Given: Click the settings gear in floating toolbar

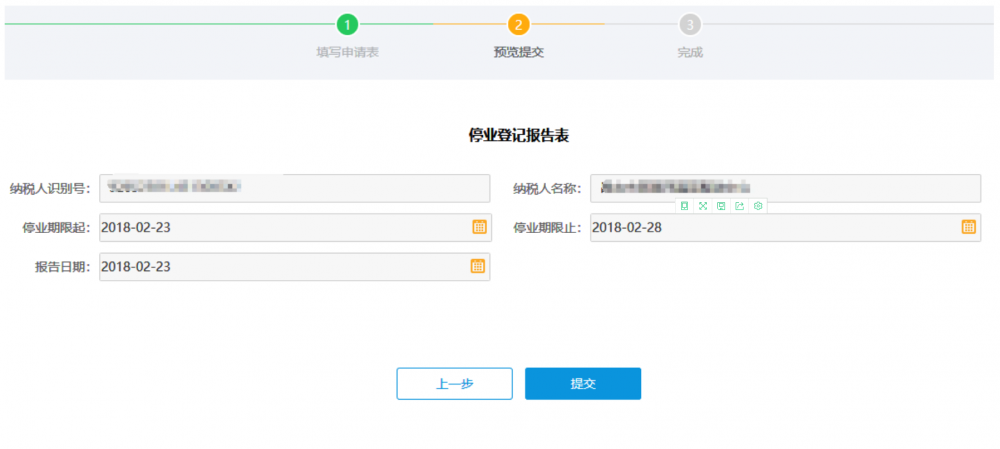Looking at the screenshot, I should 758,206.
